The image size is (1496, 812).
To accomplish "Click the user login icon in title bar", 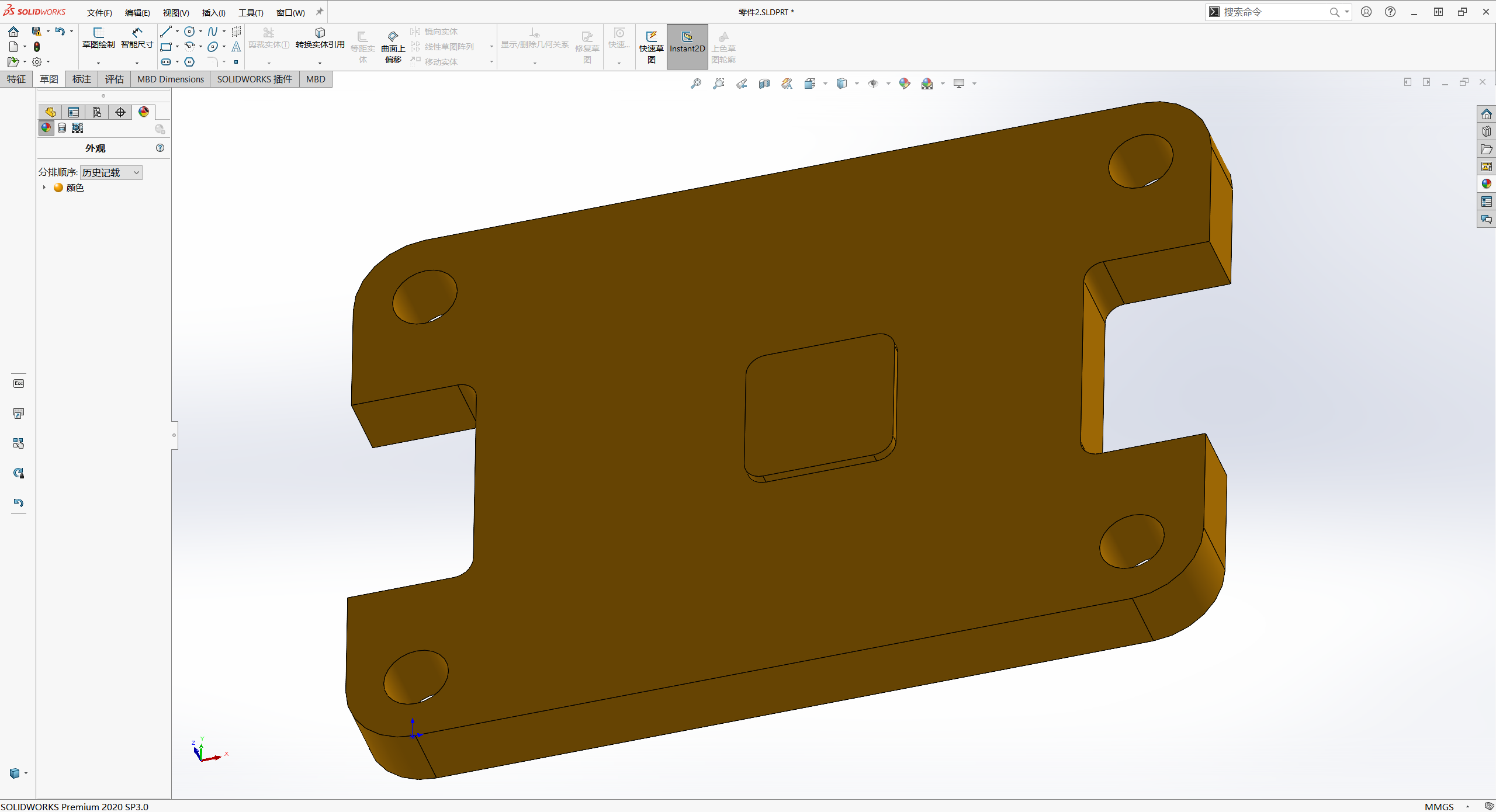I will pyautogui.click(x=1366, y=12).
